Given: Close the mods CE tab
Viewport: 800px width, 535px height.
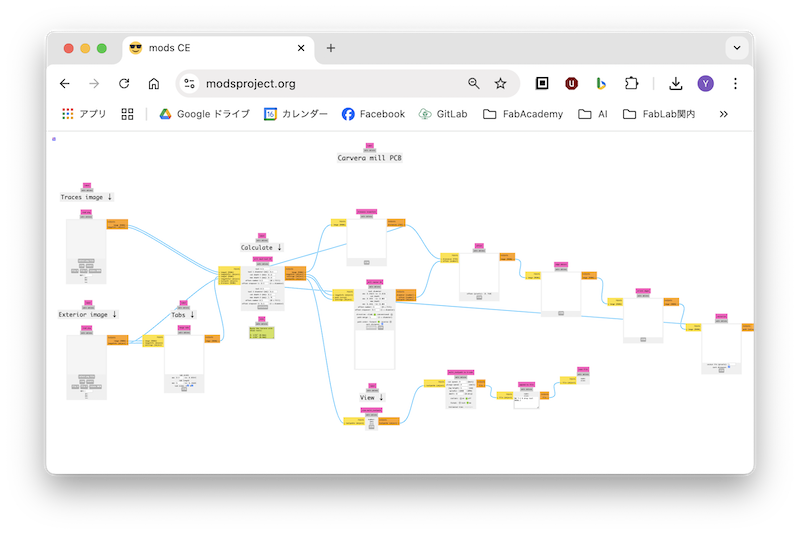Looking at the screenshot, I should click(301, 48).
